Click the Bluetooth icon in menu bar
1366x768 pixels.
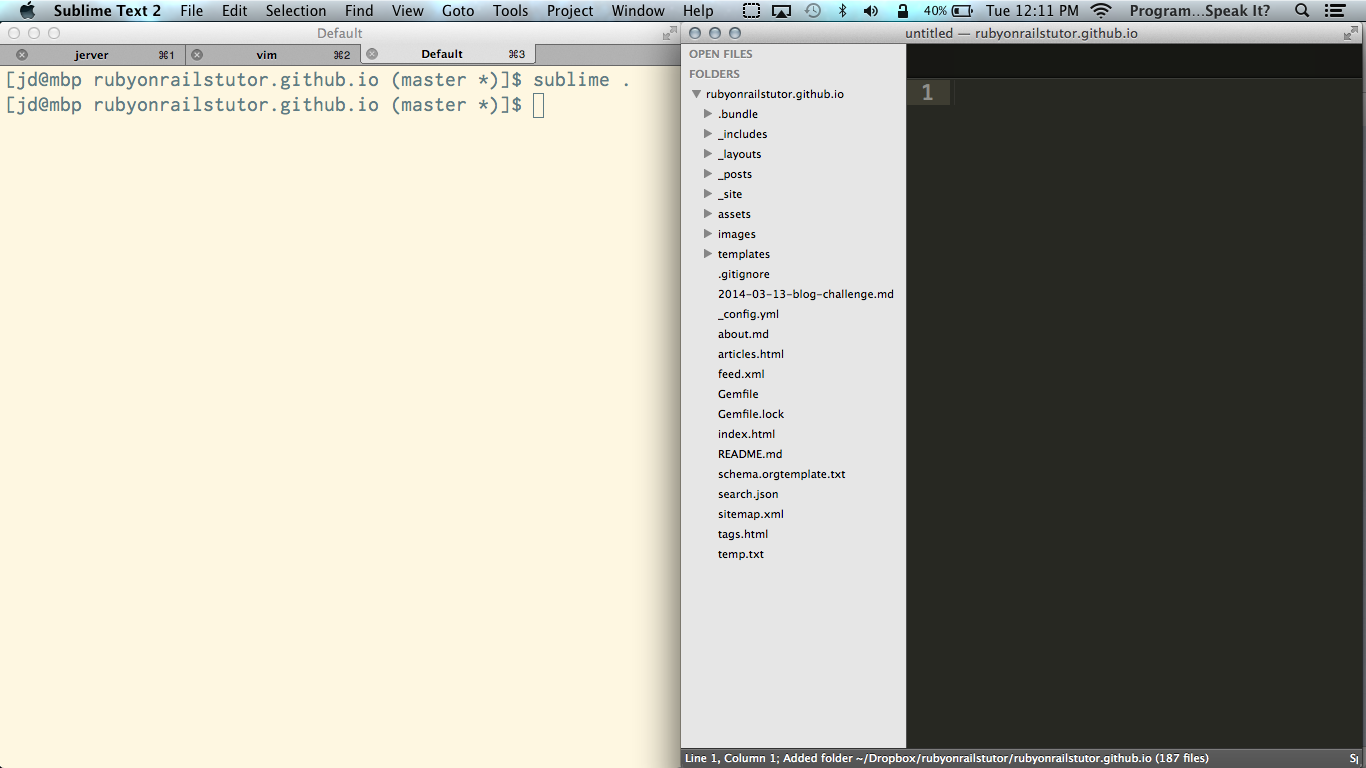point(842,11)
